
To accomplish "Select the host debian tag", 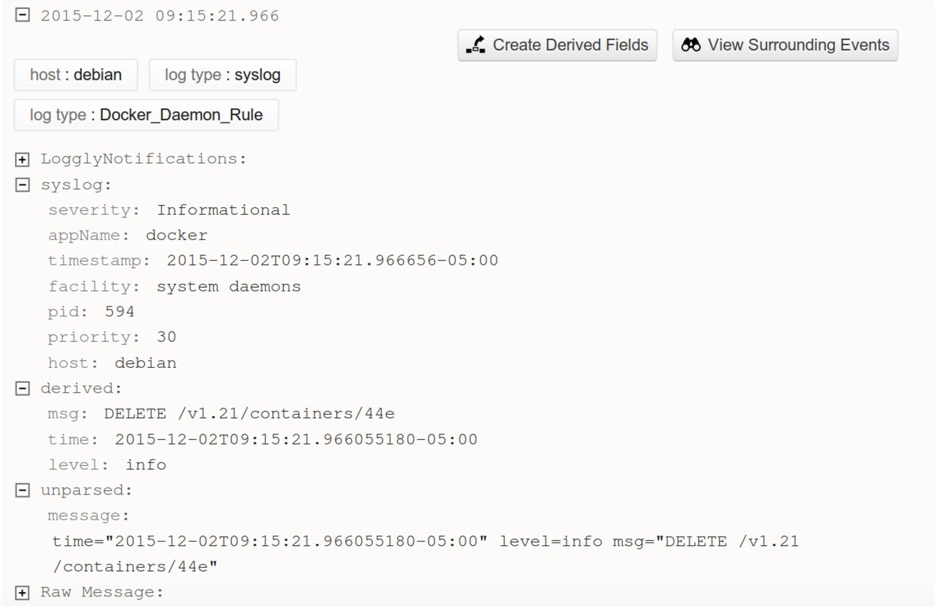I will (x=76, y=75).
